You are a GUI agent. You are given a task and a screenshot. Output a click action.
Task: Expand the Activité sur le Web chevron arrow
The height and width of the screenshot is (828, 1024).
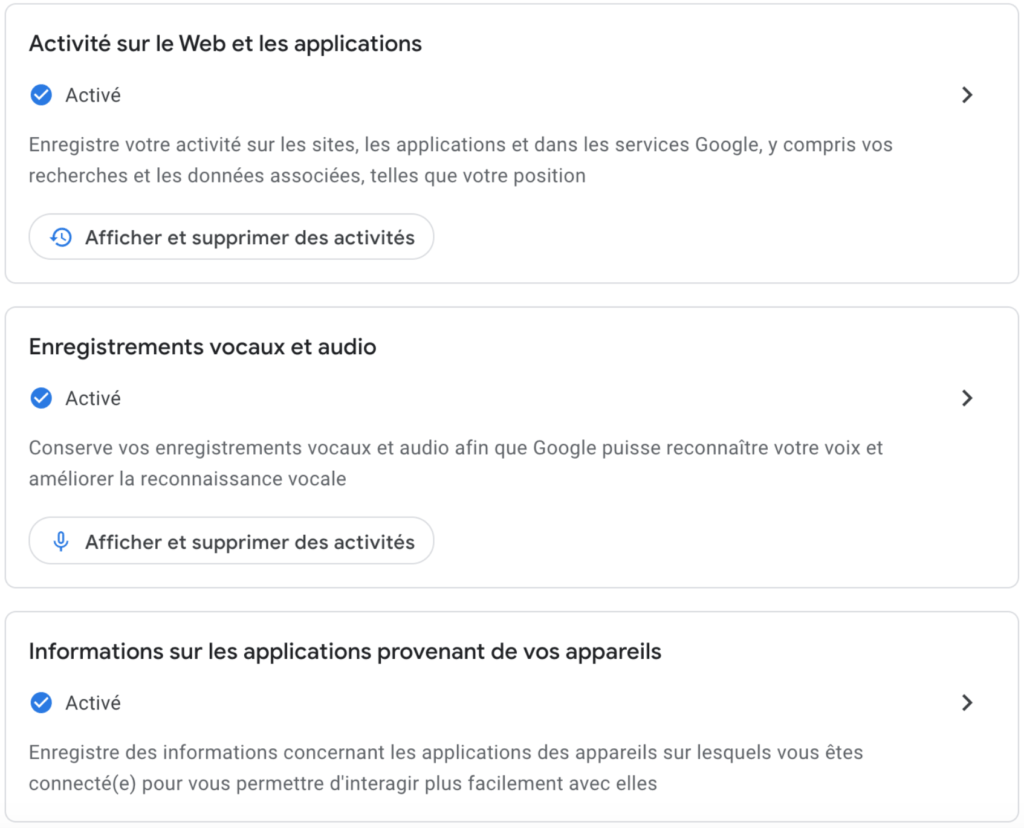[x=966, y=95]
